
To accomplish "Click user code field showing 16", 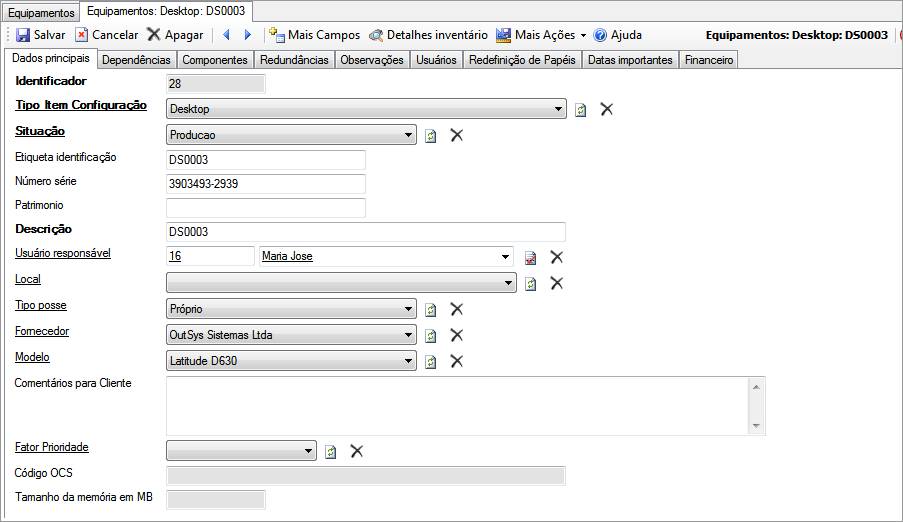I will tap(210, 256).
